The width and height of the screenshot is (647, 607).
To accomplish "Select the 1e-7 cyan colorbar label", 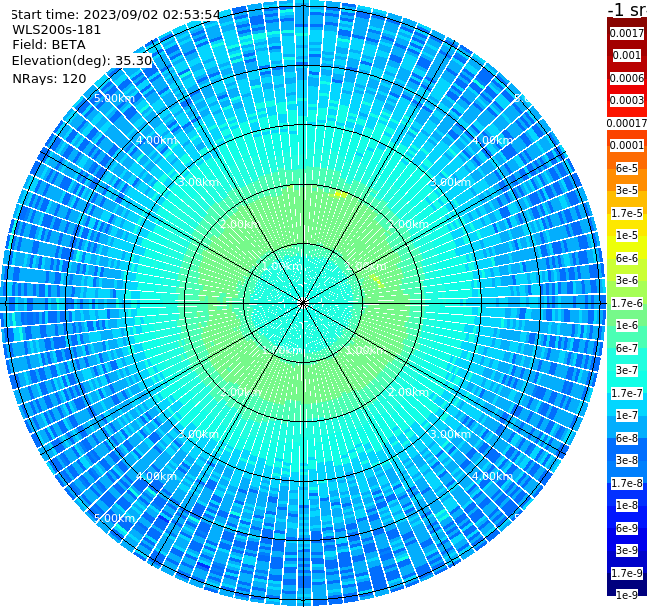I will (627, 416).
